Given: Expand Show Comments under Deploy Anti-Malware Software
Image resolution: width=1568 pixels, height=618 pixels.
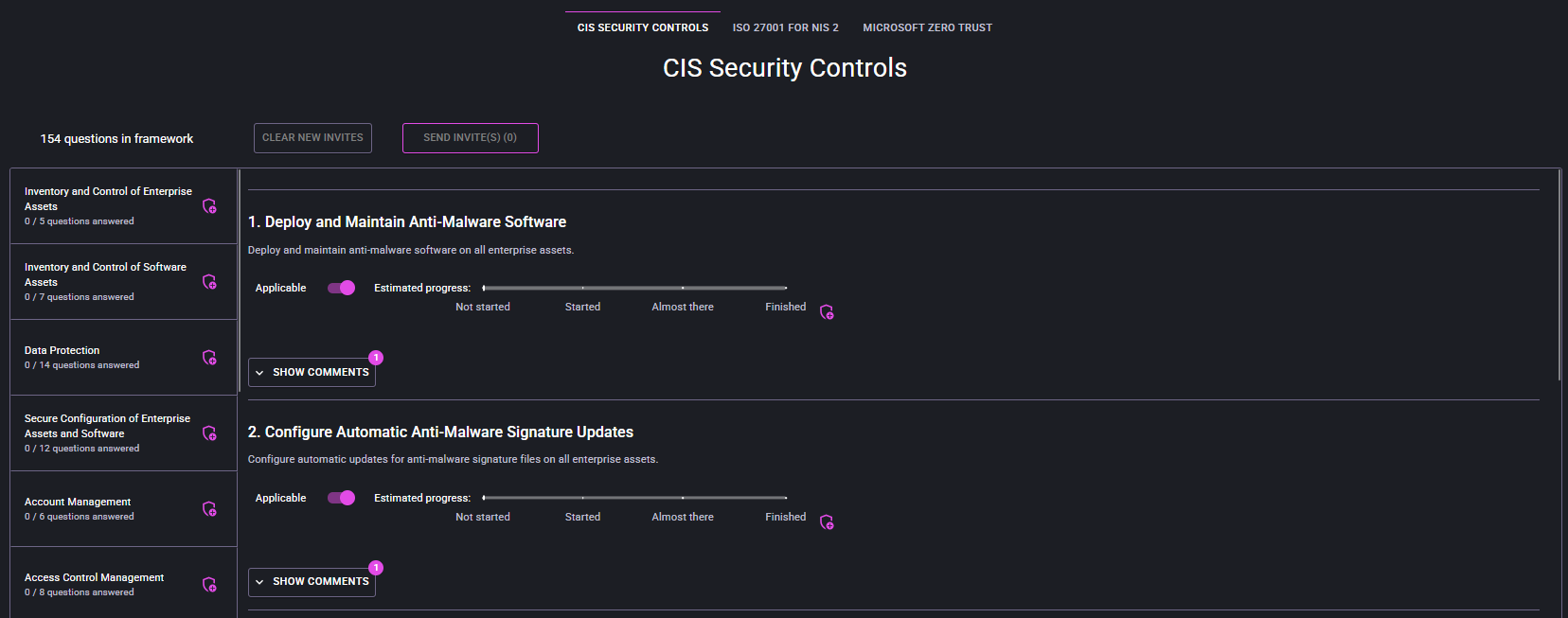Looking at the screenshot, I should [312, 372].
